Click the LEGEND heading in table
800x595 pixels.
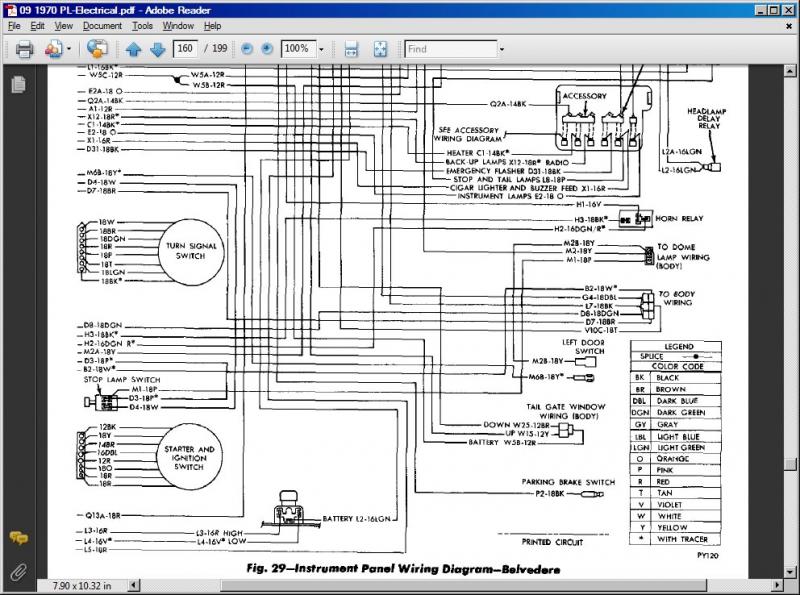(679, 346)
